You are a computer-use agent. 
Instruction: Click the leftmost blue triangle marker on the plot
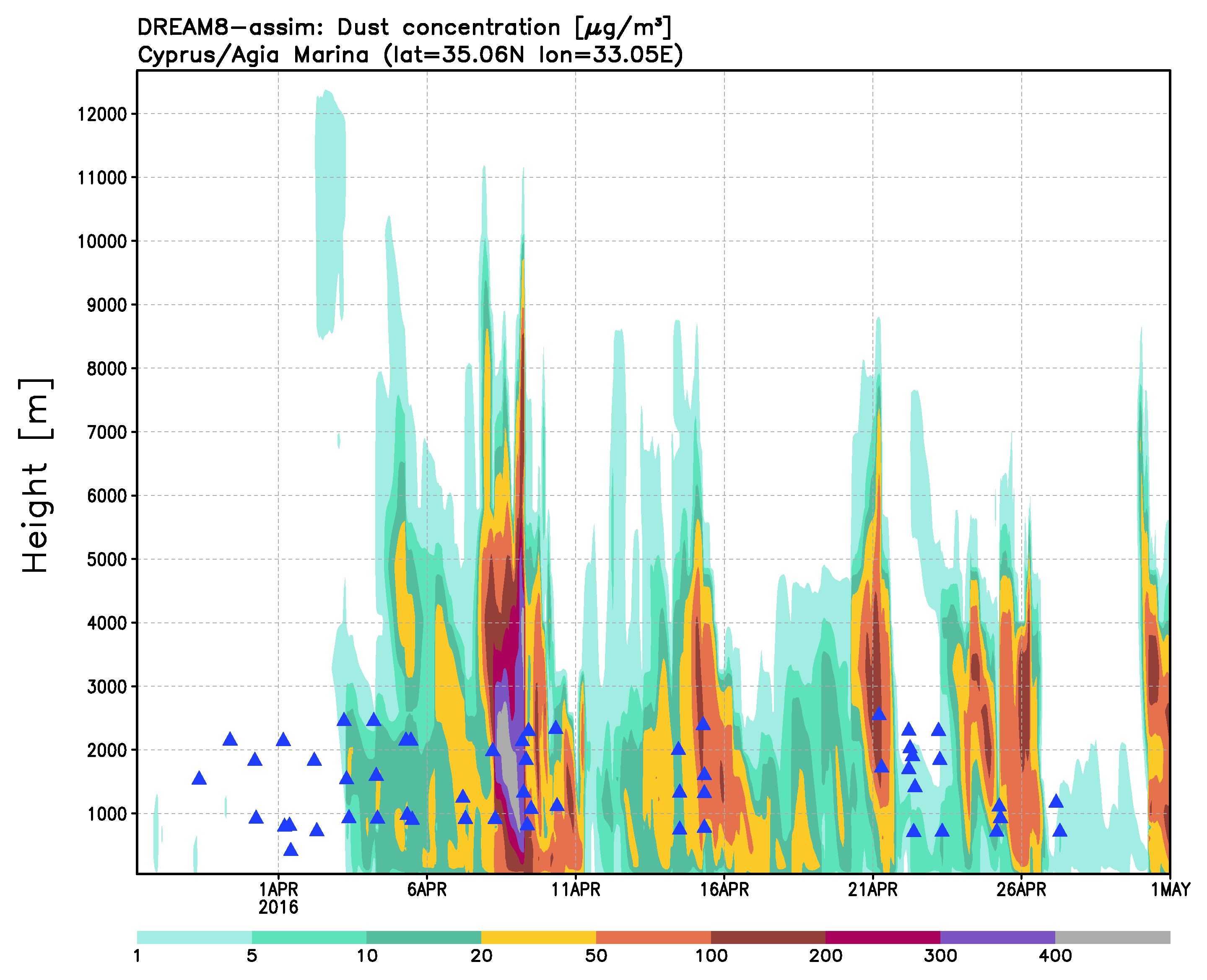[x=199, y=779]
